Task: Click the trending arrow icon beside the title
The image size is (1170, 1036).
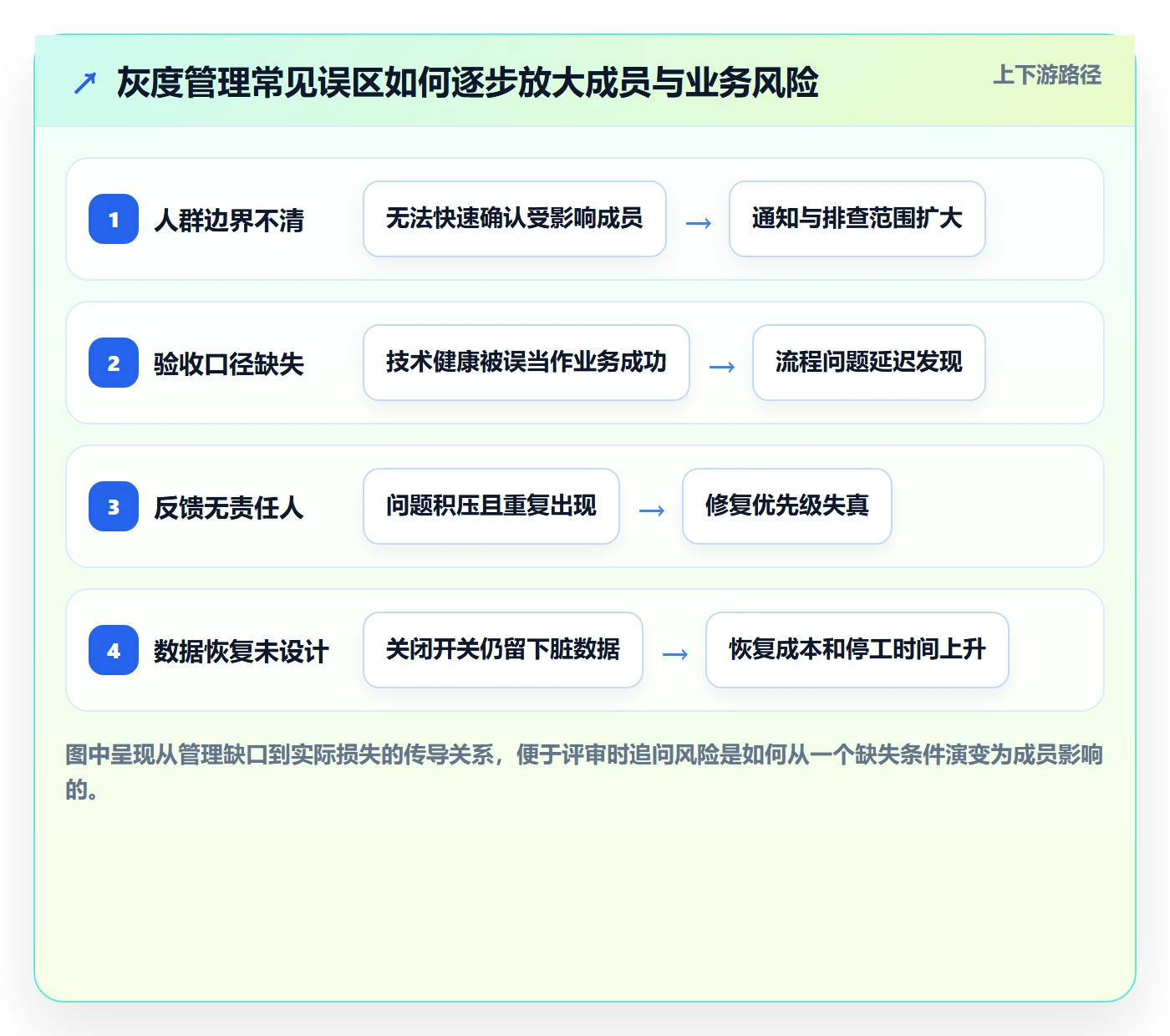Action: [85, 83]
